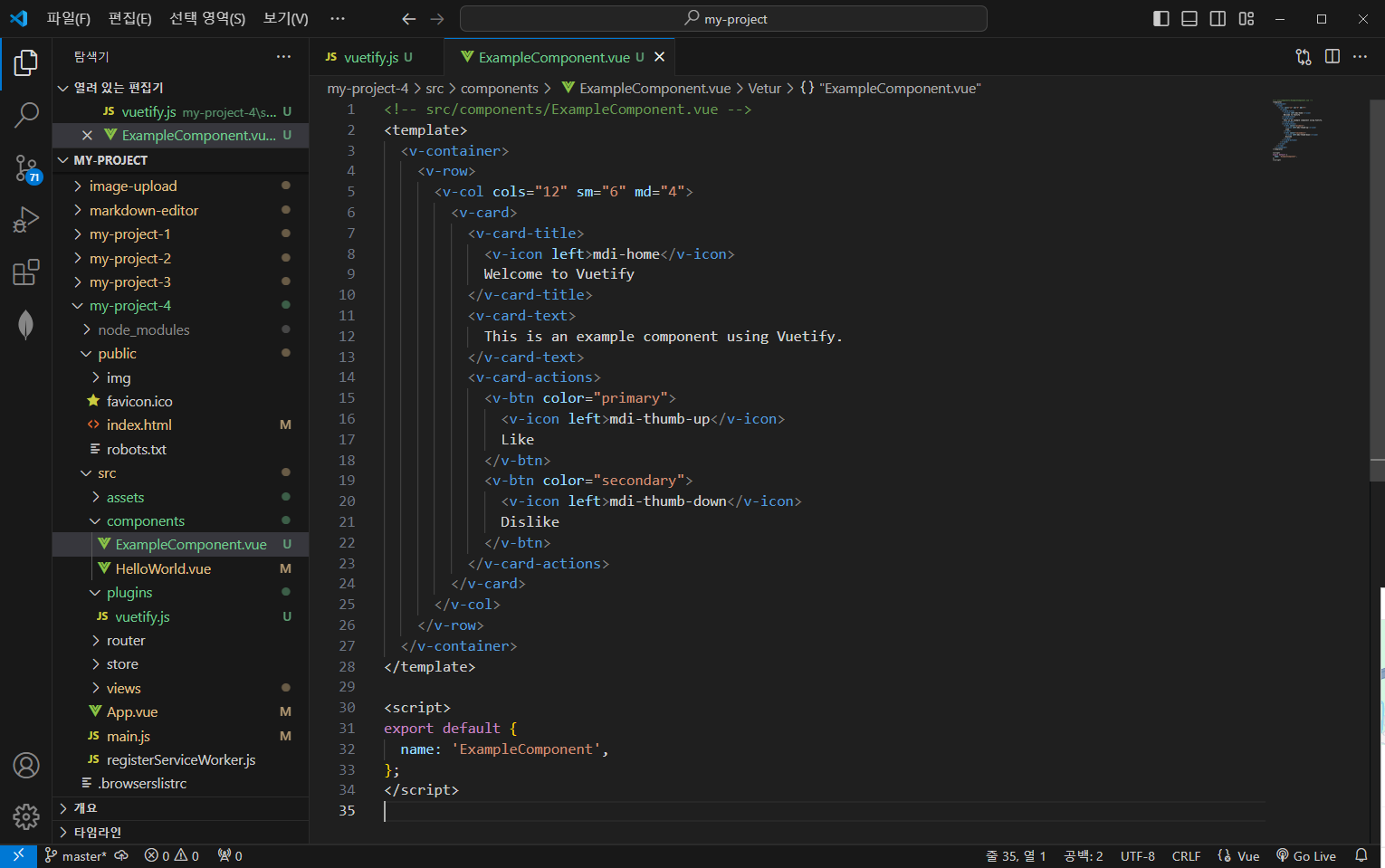Toggle the primary side bar layout
This screenshot has height=868, width=1385.
pos(1161,19)
